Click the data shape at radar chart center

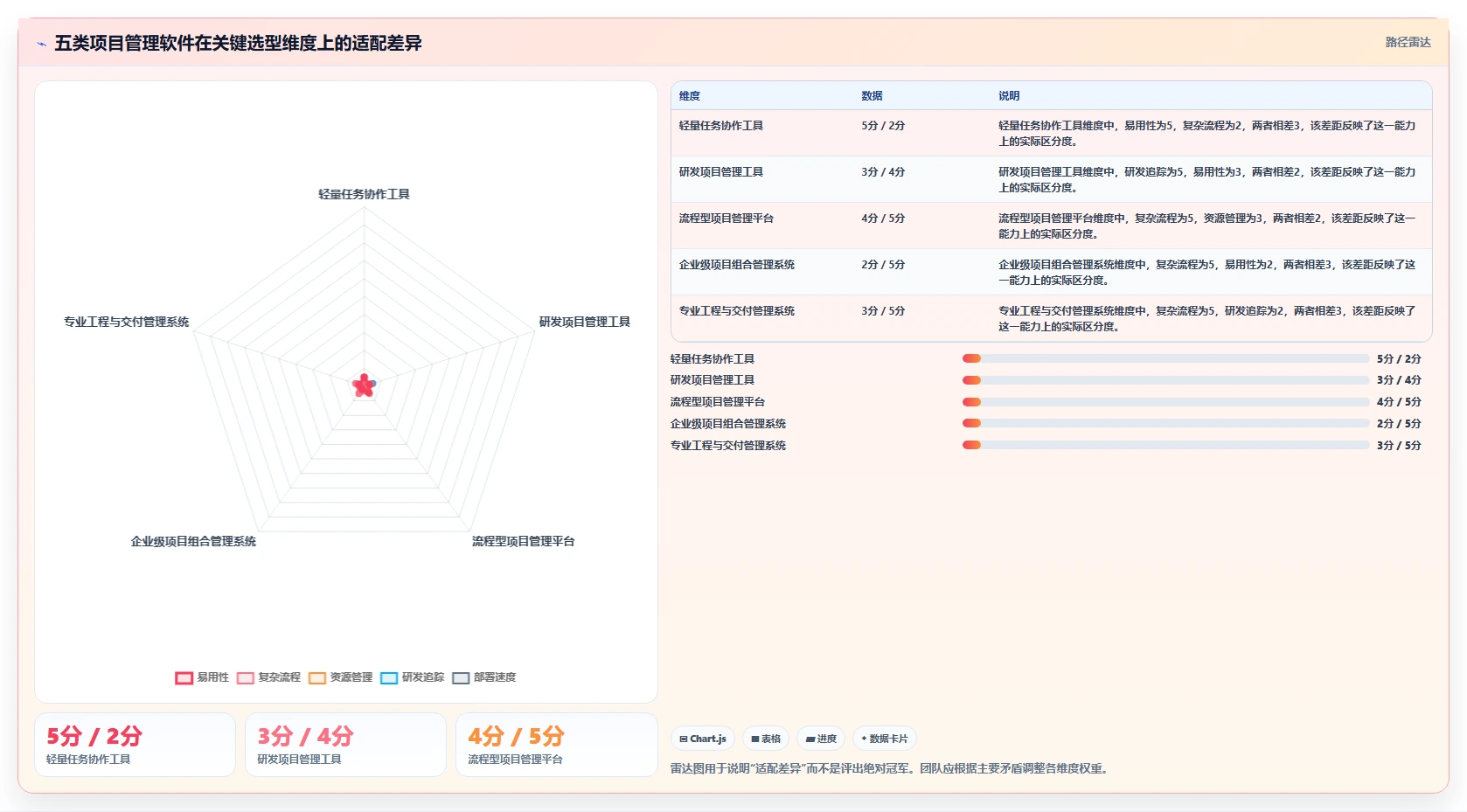tap(364, 385)
